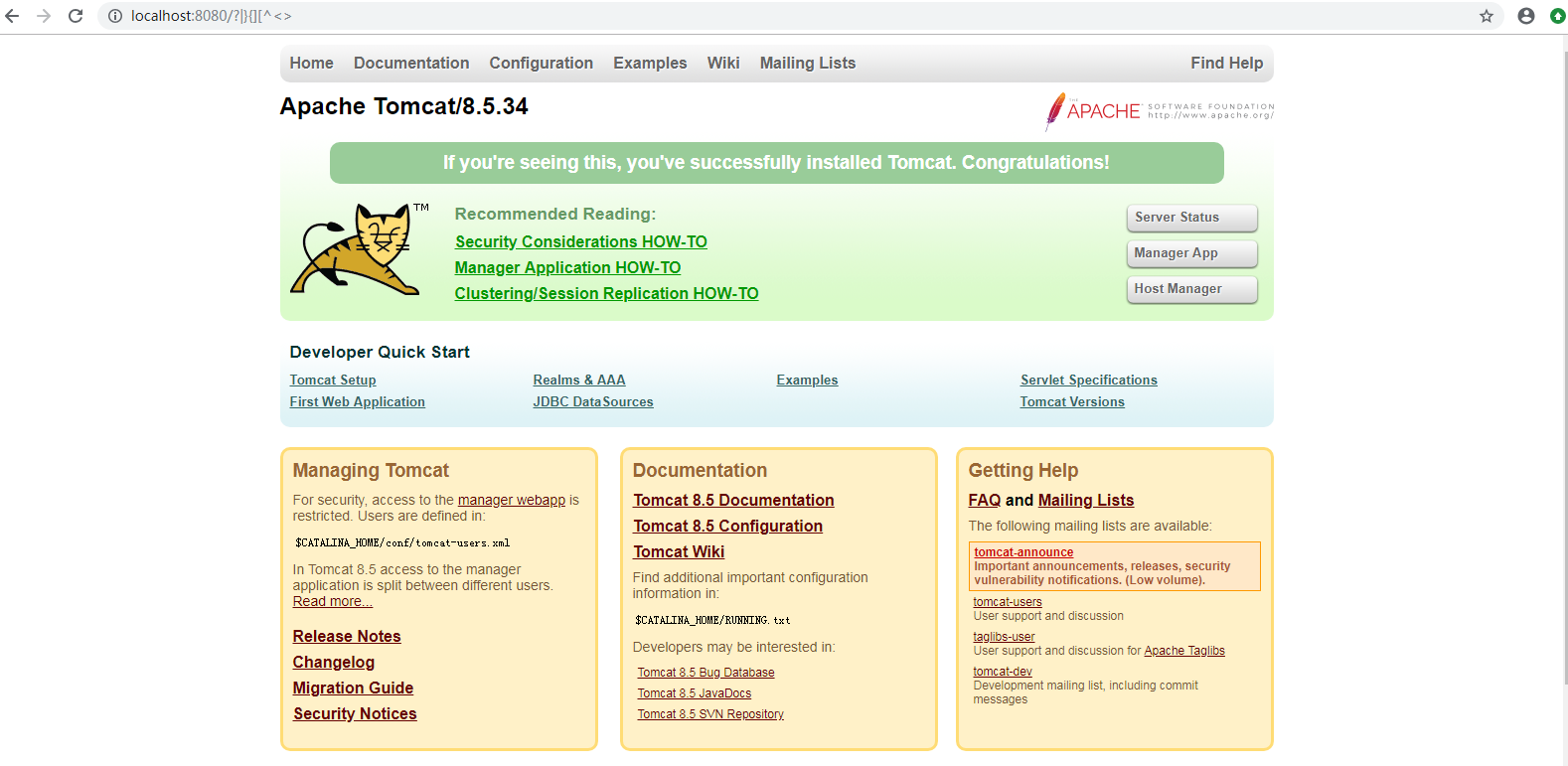Click the green browser update icon
Image resolution: width=1568 pixels, height=766 pixels.
coord(1557,16)
